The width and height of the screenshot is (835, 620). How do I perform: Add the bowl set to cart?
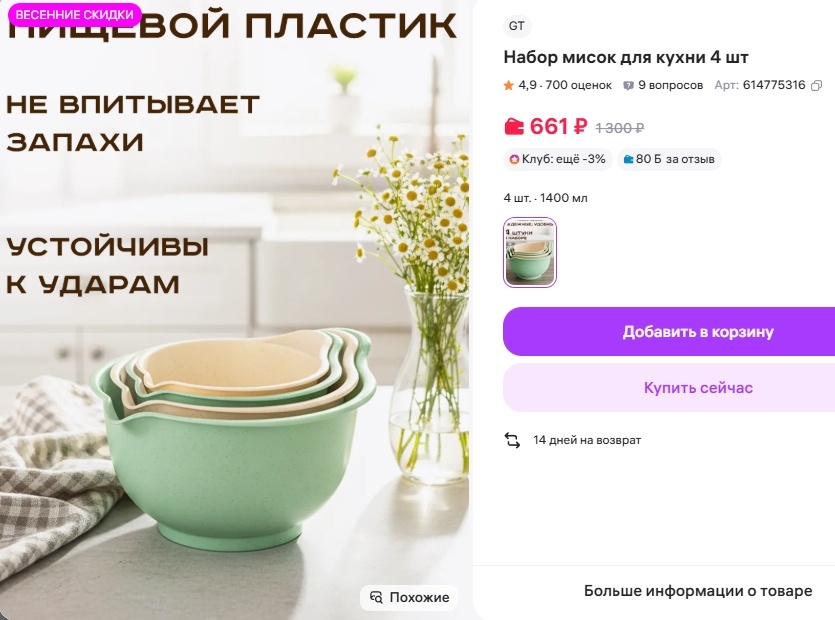(x=669, y=331)
